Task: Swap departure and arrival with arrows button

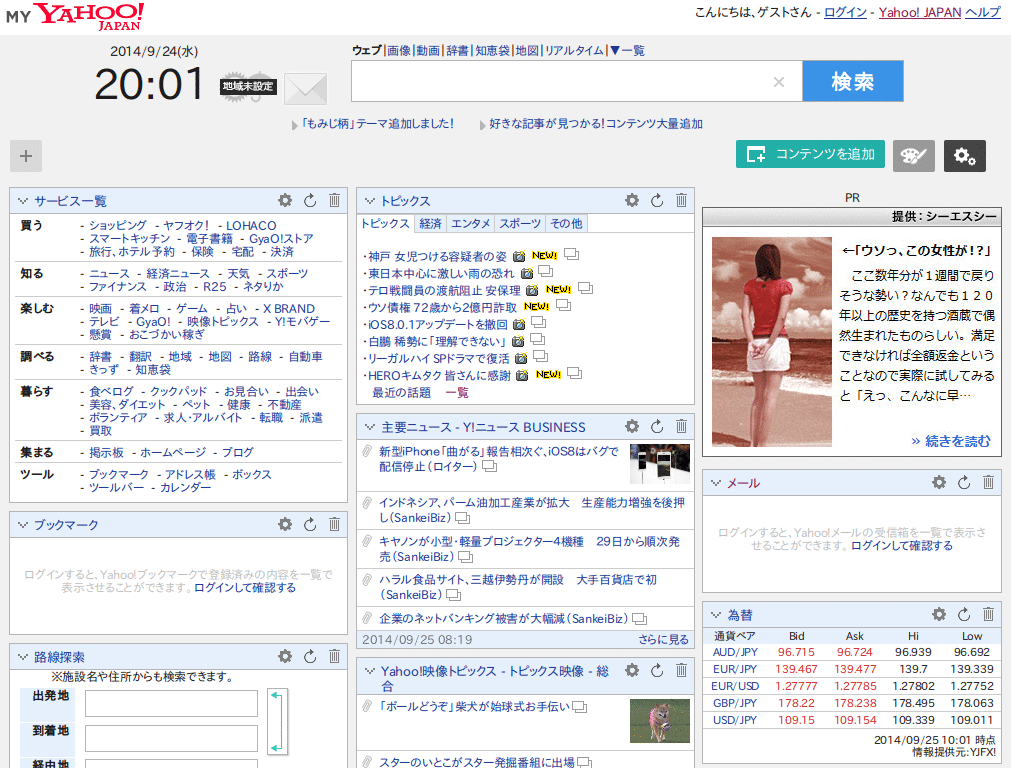Action: click(x=277, y=722)
